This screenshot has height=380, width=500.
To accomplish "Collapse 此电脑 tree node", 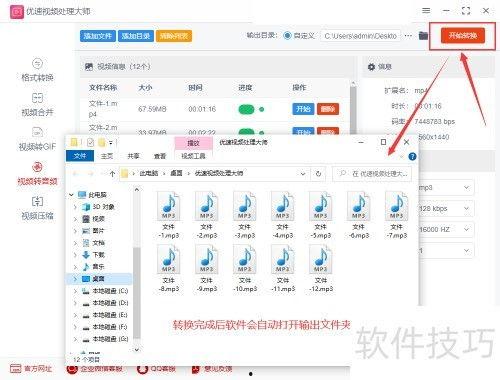I will 71,195.
